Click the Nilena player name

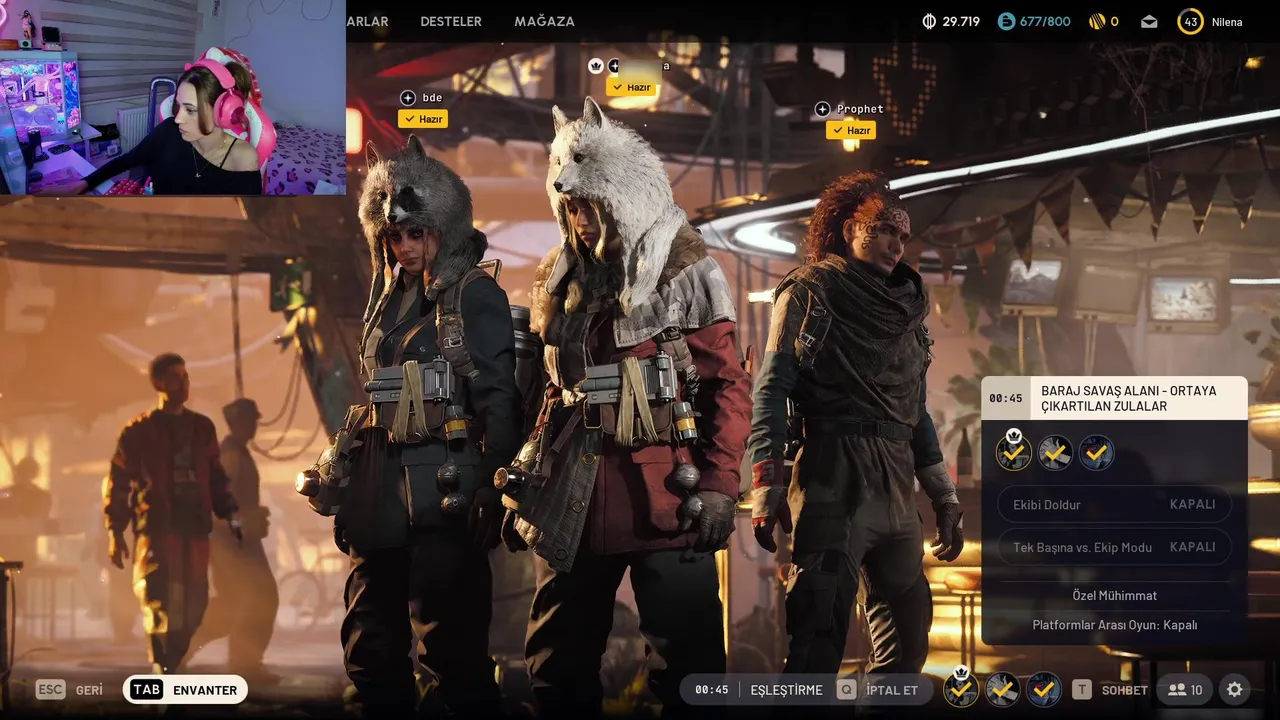coord(1227,22)
